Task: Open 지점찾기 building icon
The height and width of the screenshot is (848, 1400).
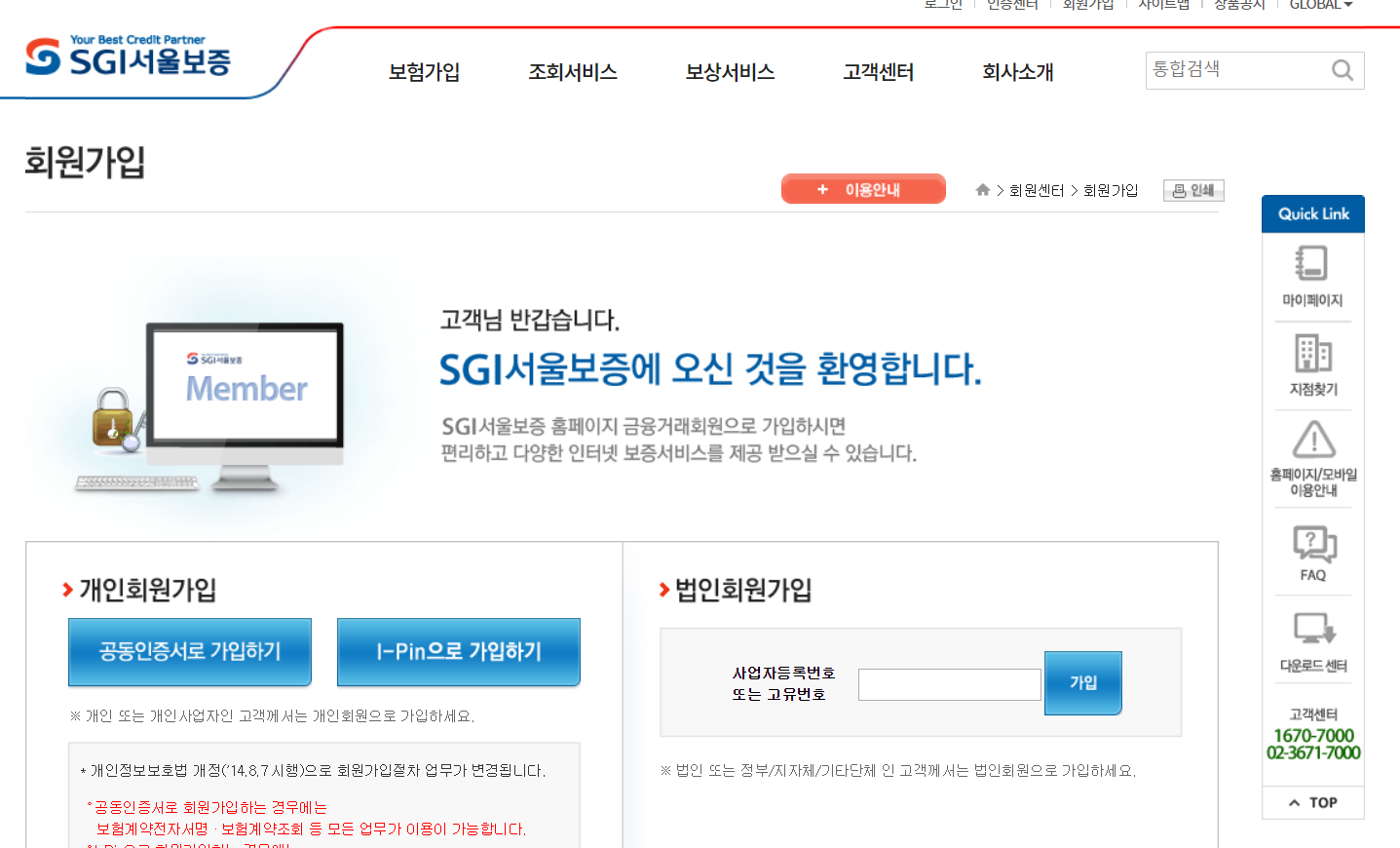Action: coord(1313,353)
